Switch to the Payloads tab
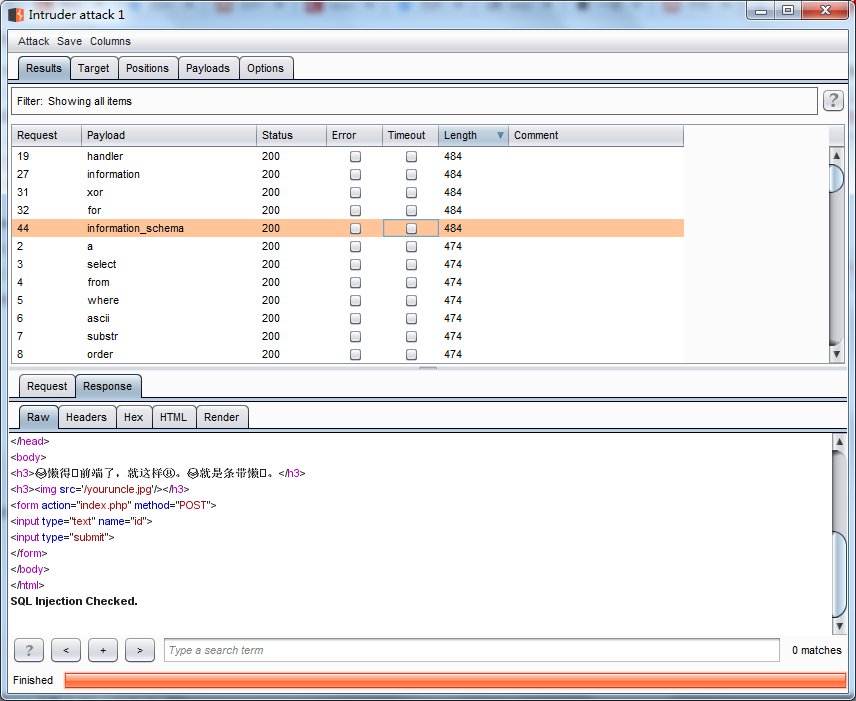Screen dimensions: 856x701 click(x=208, y=68)
